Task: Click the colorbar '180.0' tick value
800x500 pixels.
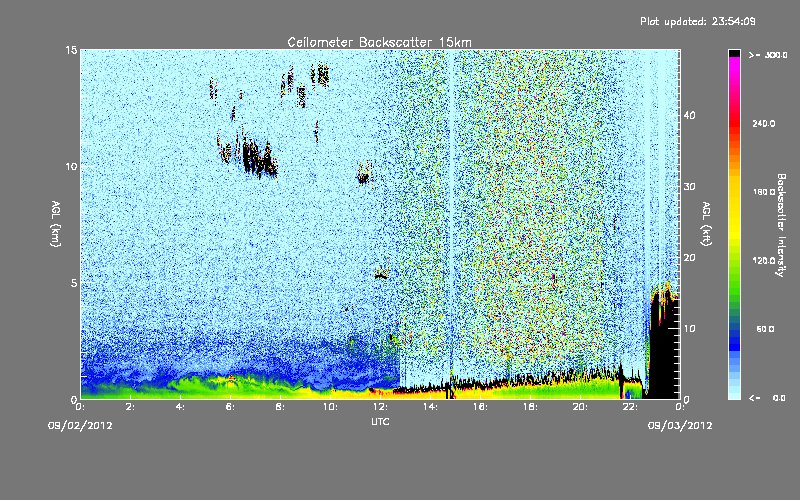Action: (763, 192)
